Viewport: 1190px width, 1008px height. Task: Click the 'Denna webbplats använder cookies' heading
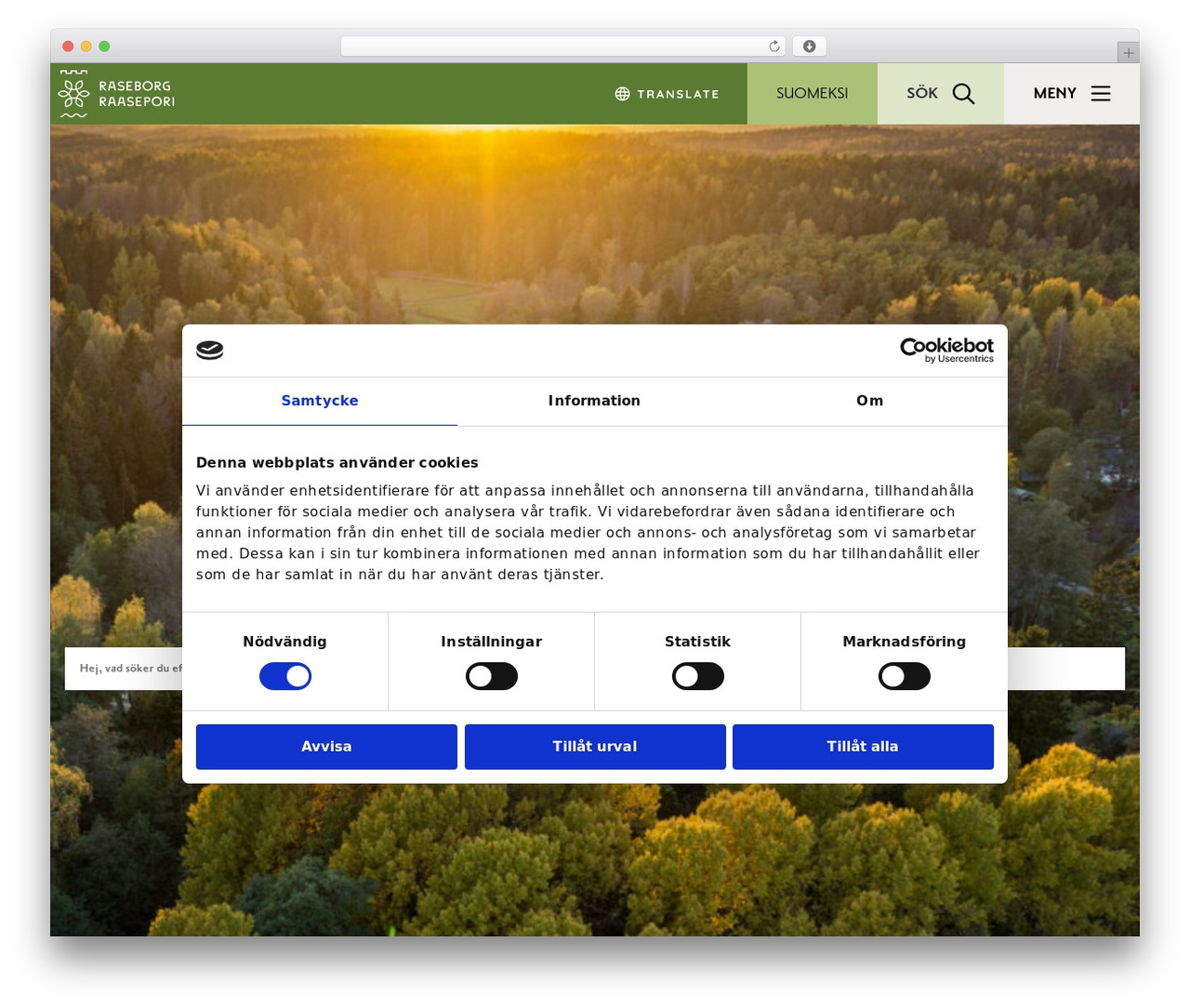(337, 463)
